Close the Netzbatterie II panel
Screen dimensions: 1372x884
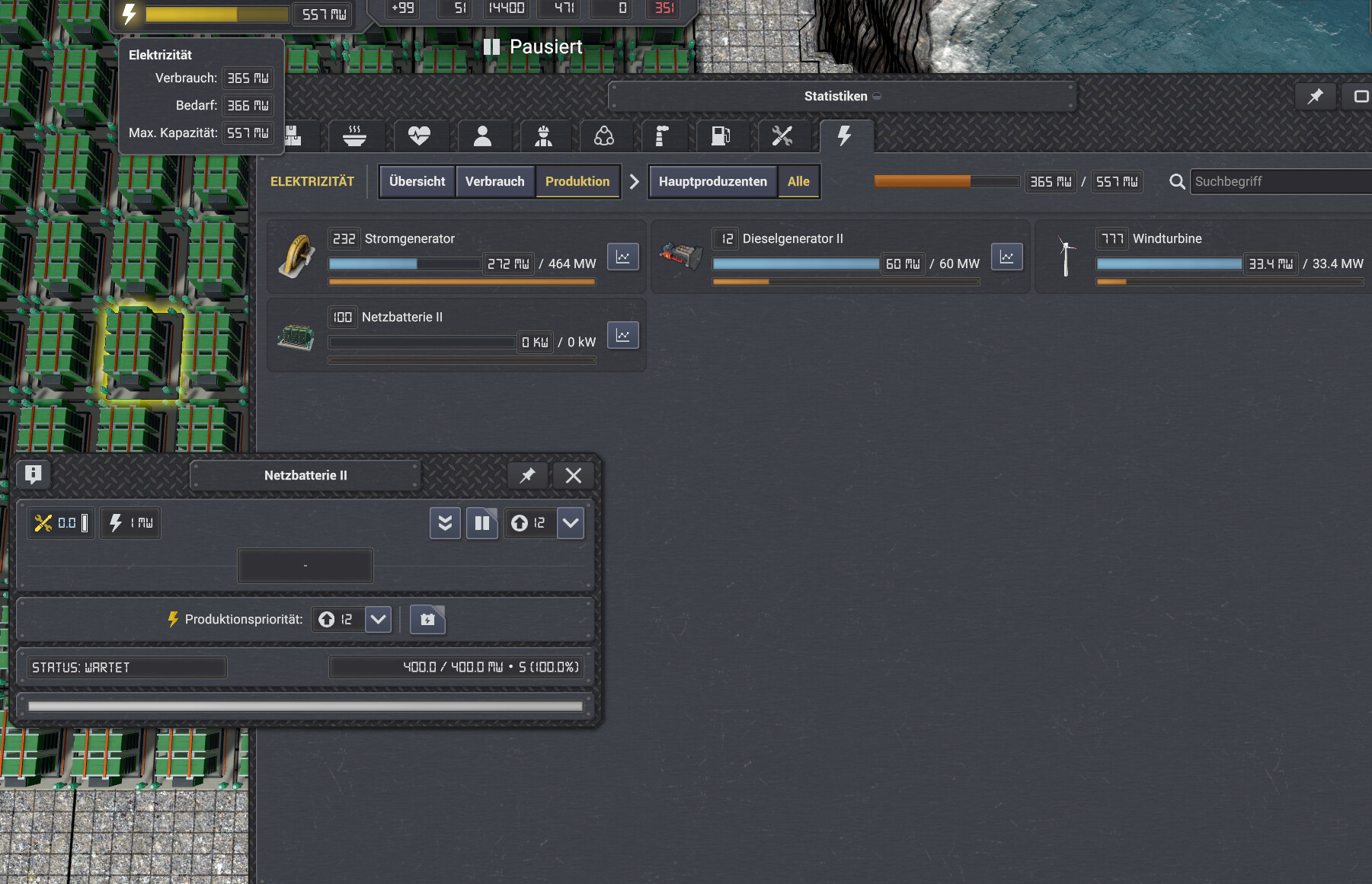(x=574, y=475)
